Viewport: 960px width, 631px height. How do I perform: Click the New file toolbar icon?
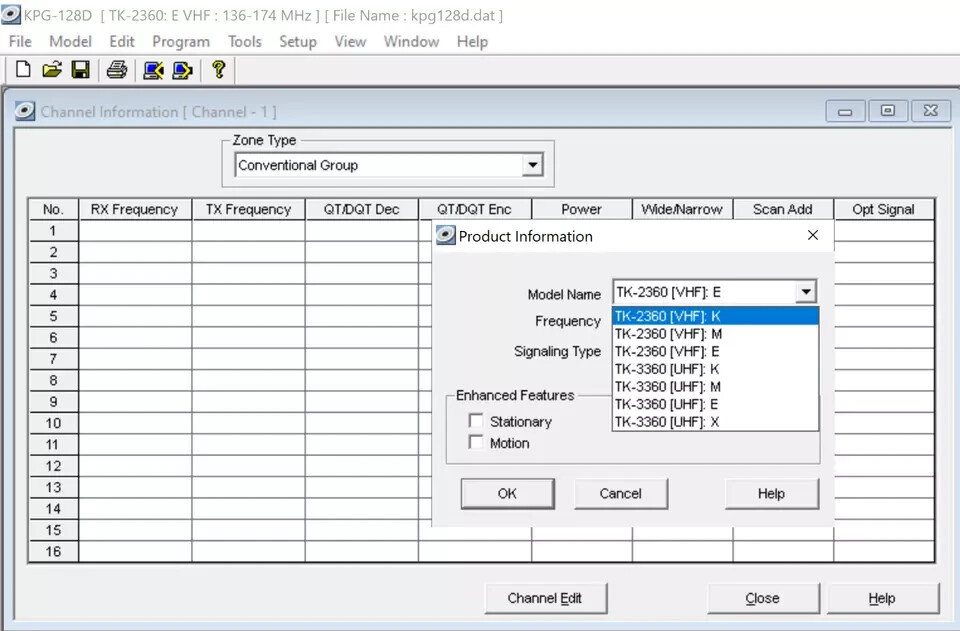[23, 70]
